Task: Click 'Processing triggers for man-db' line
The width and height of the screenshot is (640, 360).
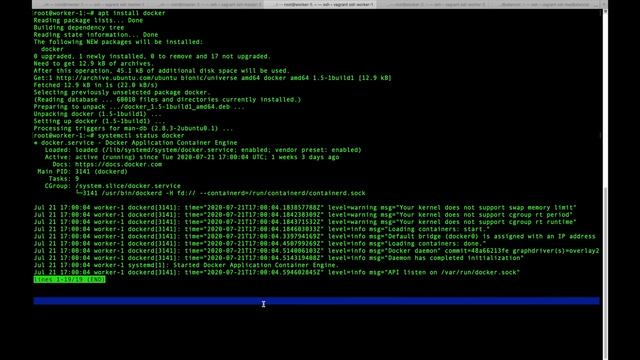Action: tap(133, 129)
